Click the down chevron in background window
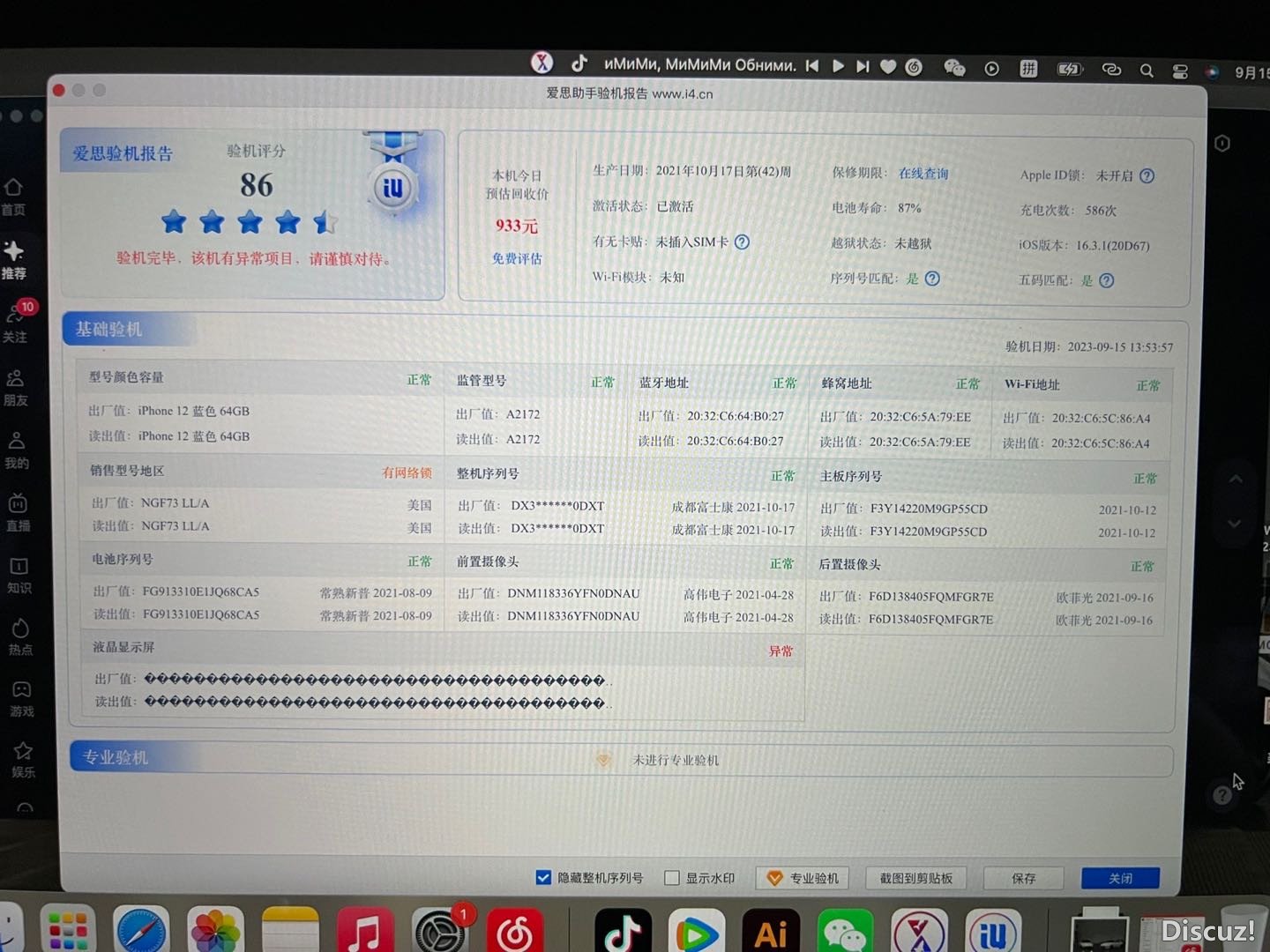The width and height of the screenshot is (1270, 952). 1235,524
